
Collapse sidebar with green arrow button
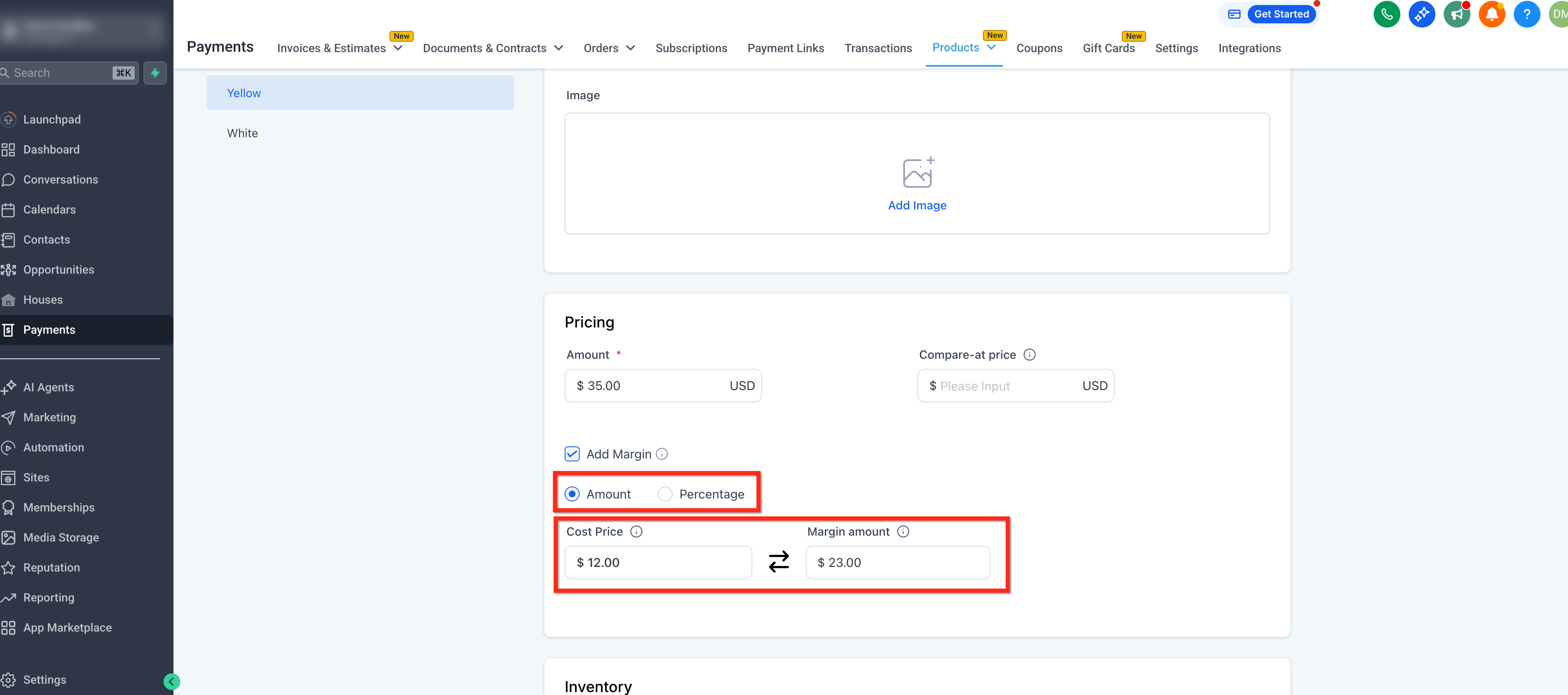coord(172,681)
